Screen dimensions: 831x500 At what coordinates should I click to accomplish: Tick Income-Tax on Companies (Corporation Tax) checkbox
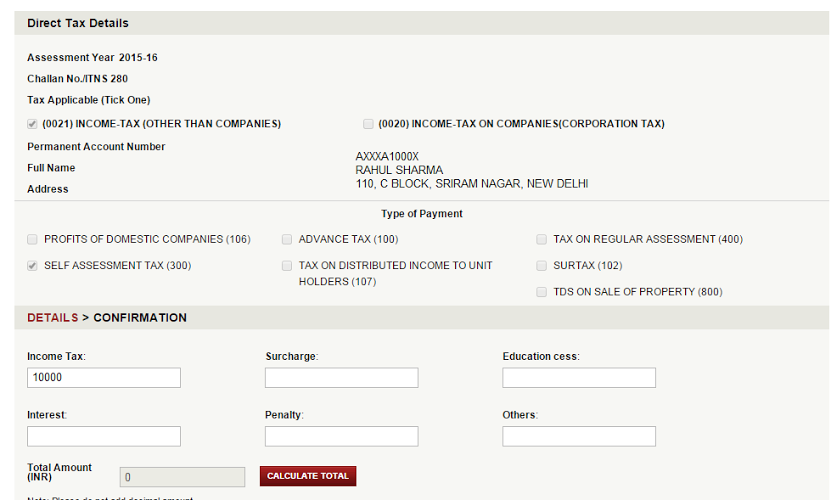tap(368, 124)
